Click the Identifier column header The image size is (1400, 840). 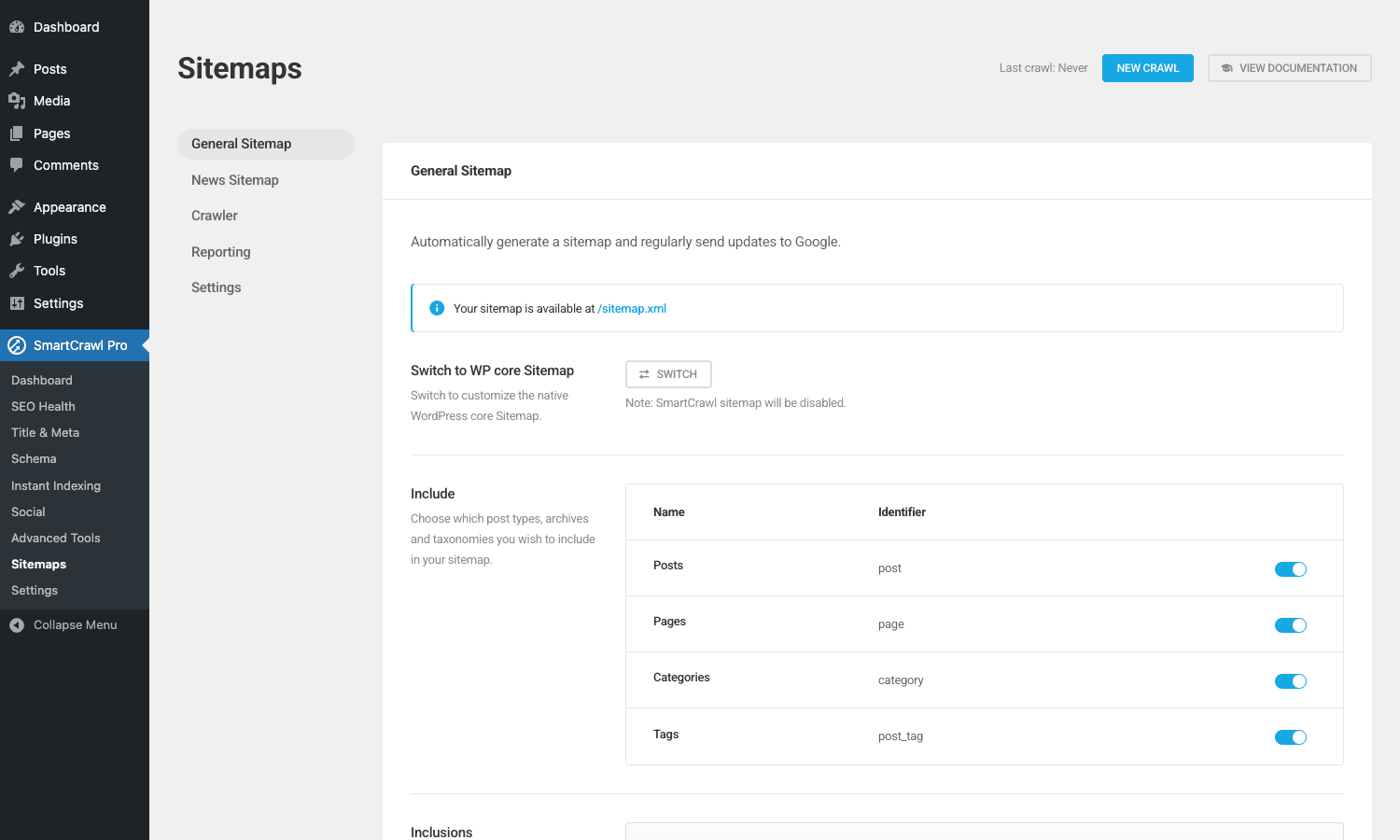[x=902, y=512]
